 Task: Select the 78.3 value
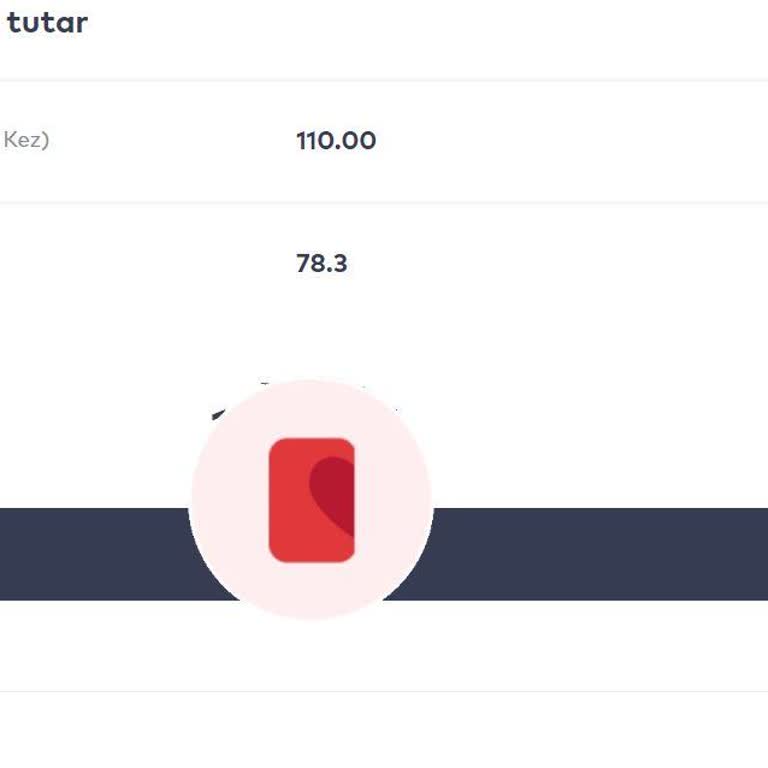click(x=322, y=264)
